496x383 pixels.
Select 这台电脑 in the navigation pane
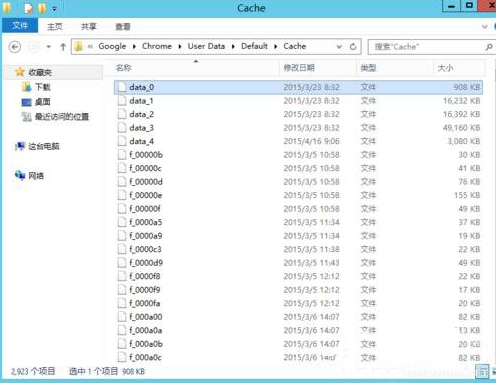click(44, 146)
